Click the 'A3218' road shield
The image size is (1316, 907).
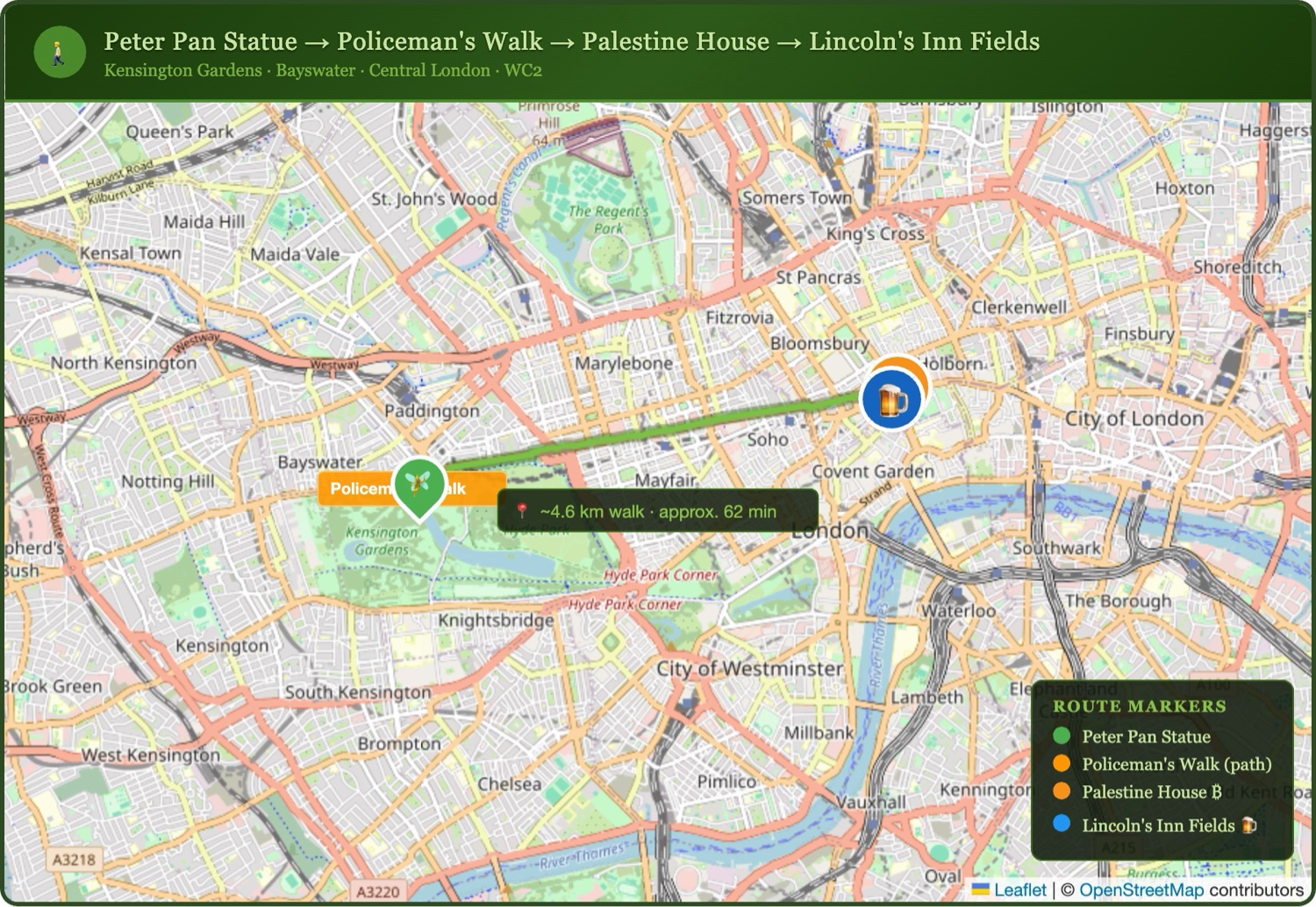(x=74, y=859)
